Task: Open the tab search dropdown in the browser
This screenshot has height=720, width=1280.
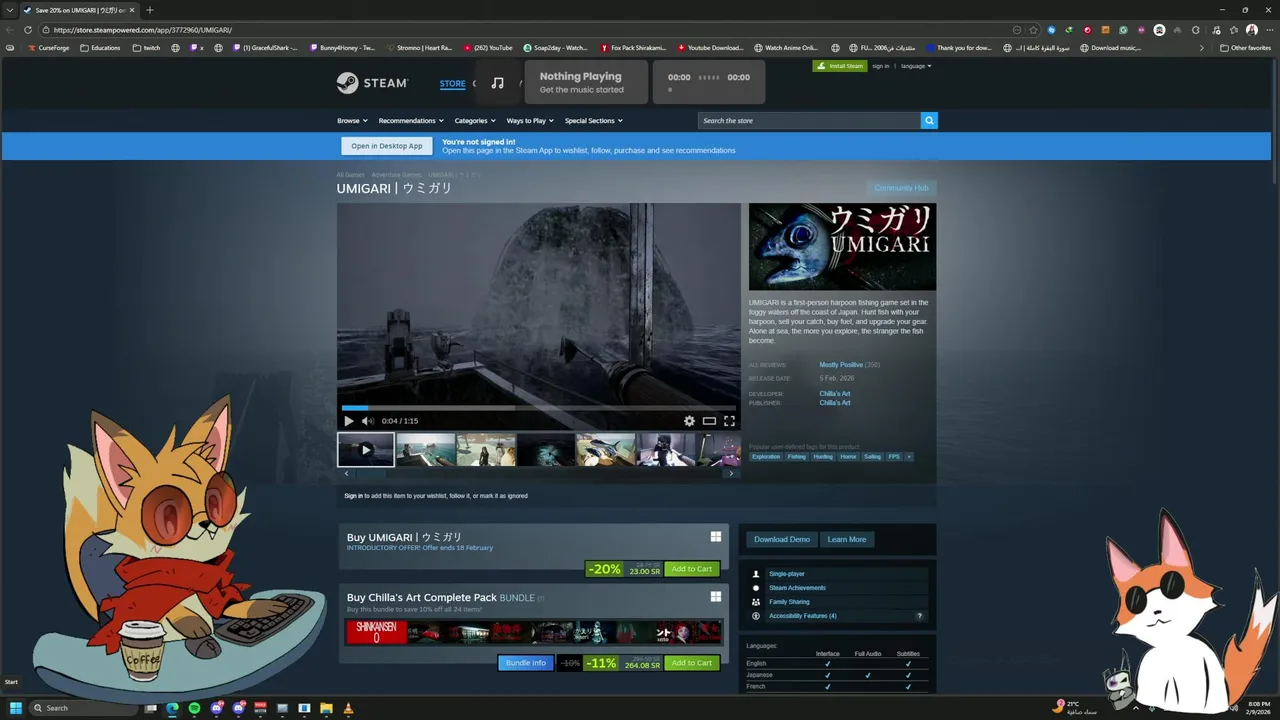Action: pos(9,10)
